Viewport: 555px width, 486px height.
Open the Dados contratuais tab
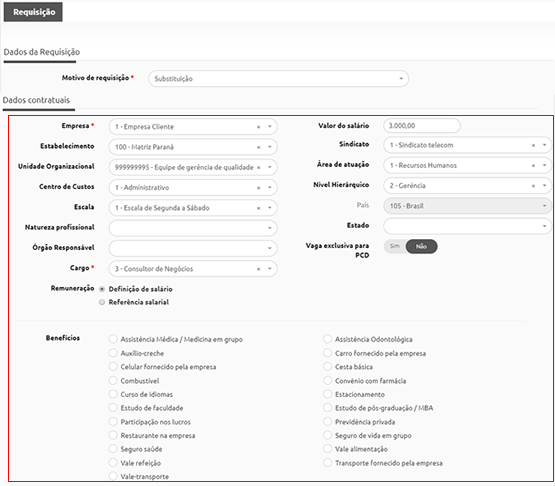(x=36, y=100)
